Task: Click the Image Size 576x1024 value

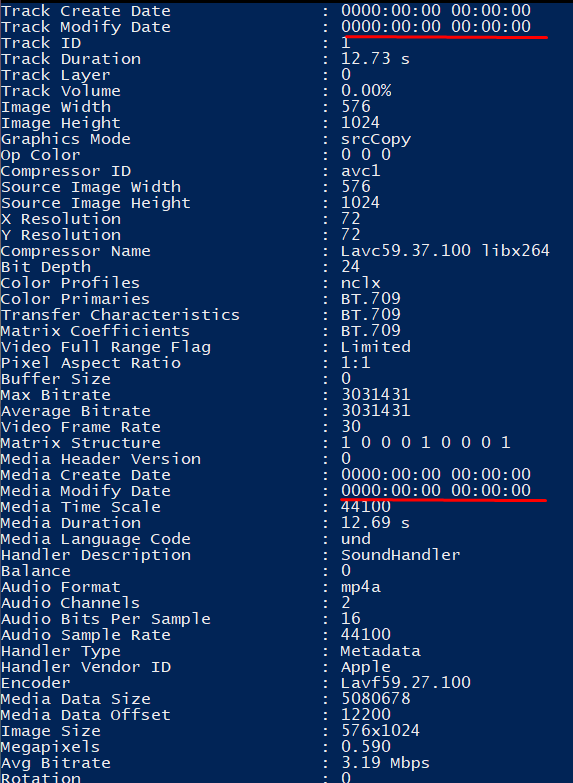Action: point(380,730)
